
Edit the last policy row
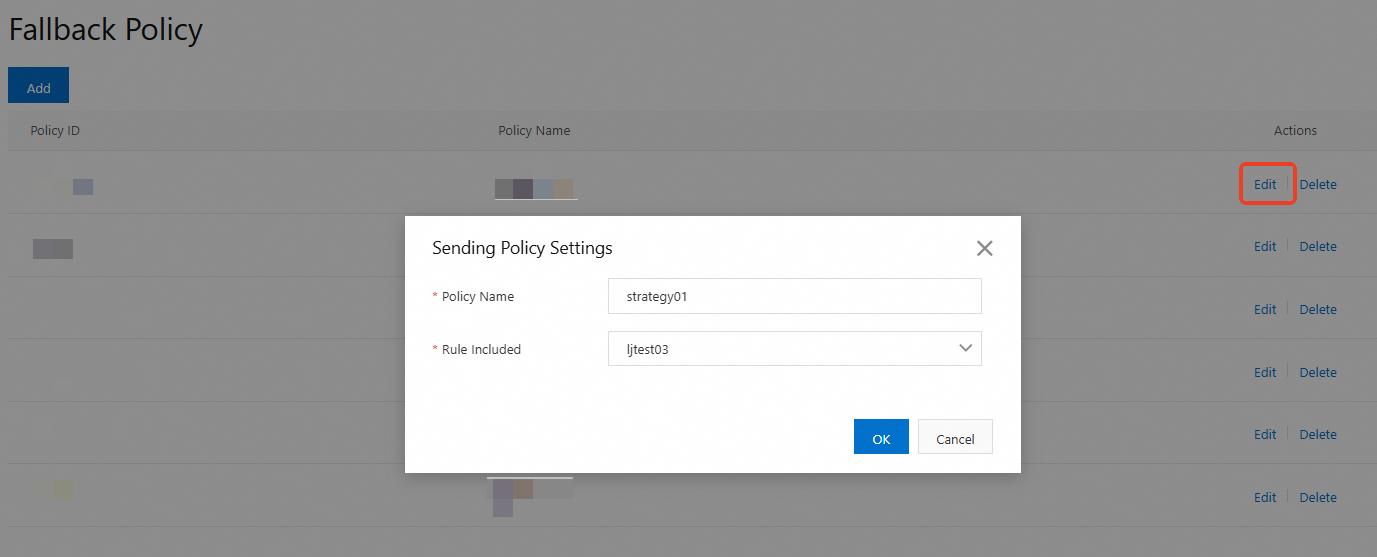click(x=1265, y=497)
